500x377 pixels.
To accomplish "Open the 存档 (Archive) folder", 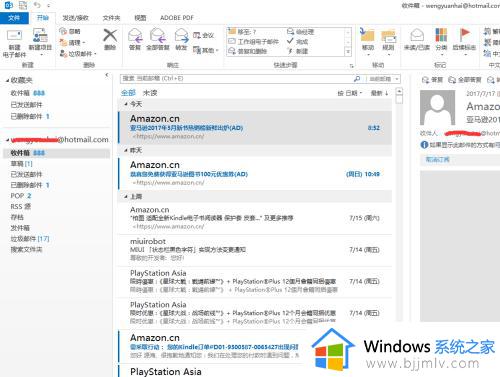I will [17, 217].
